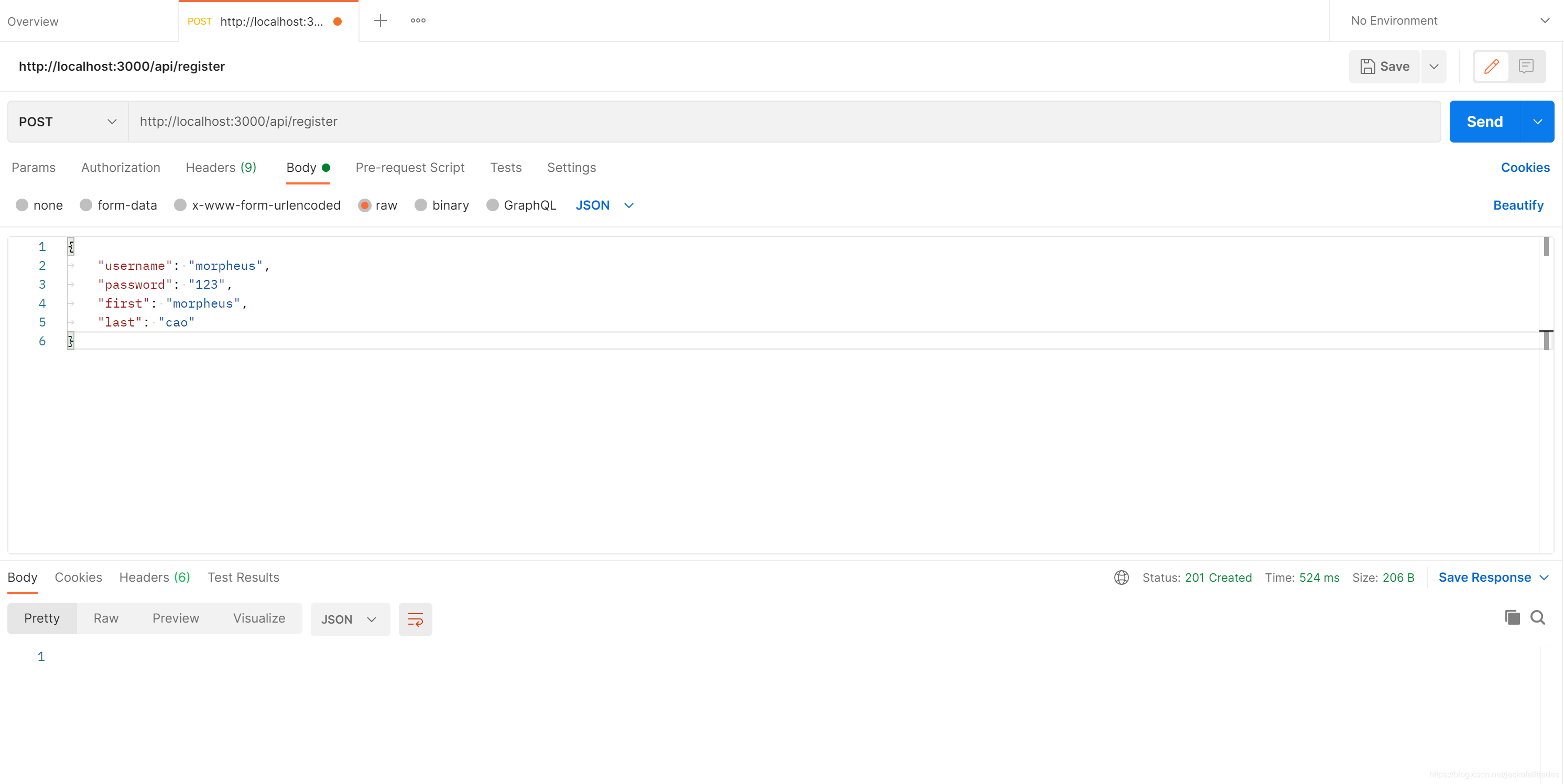Switch to the Authorization tab
1564x784 pixels.
pyautogui.click(x=120, y=167)
